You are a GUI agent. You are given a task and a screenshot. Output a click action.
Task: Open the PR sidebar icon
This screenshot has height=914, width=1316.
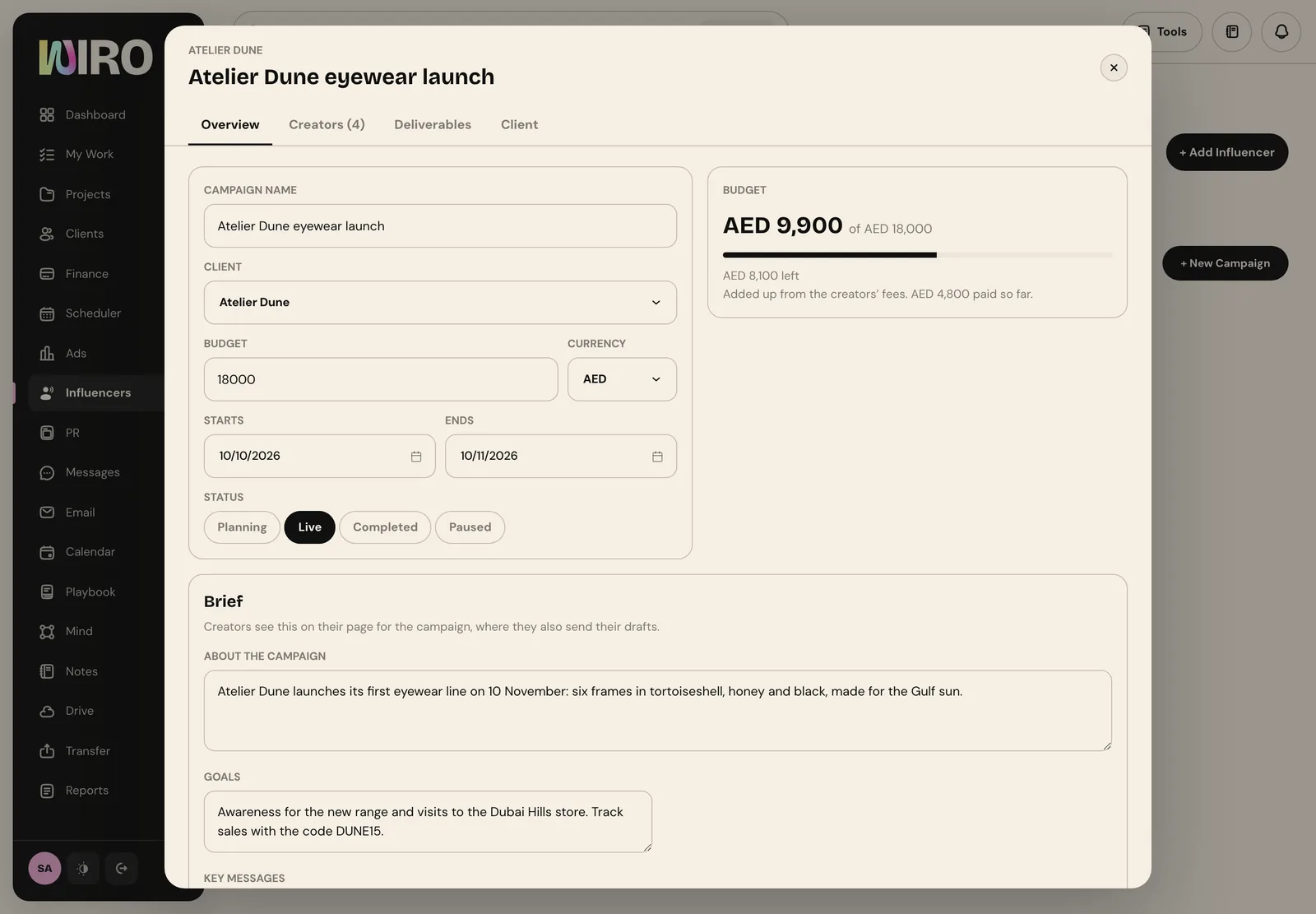(47, 433)
